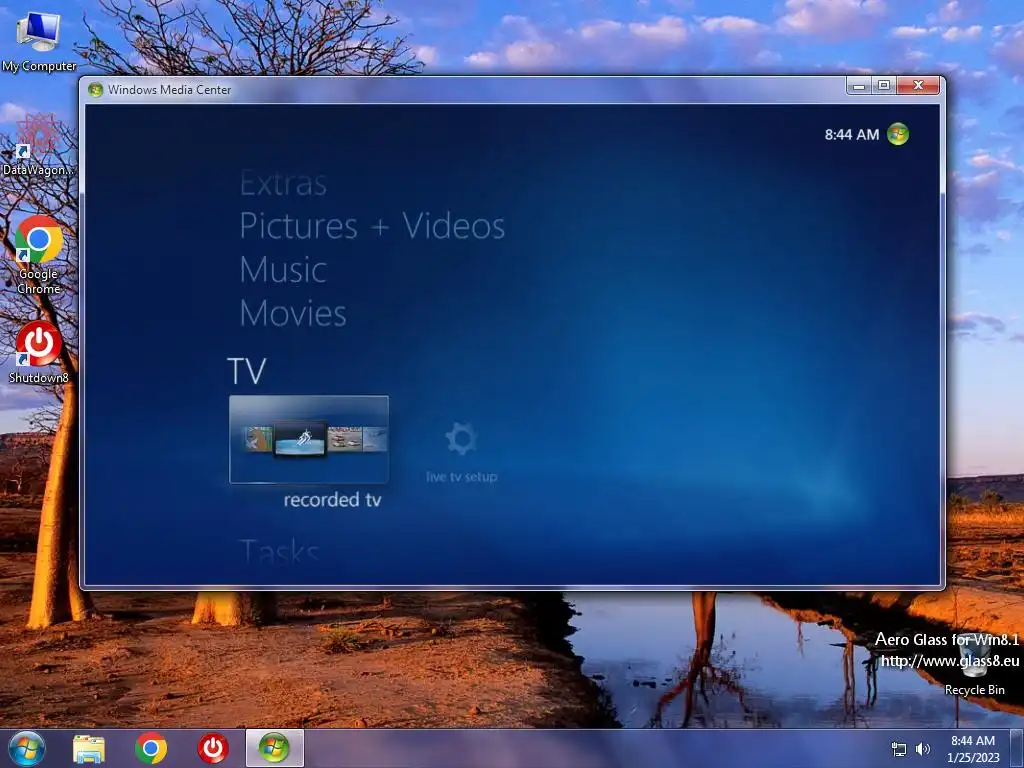Open the volume speaker tray icon
This screenshot has height=768, width=1024.
(923, 749)
